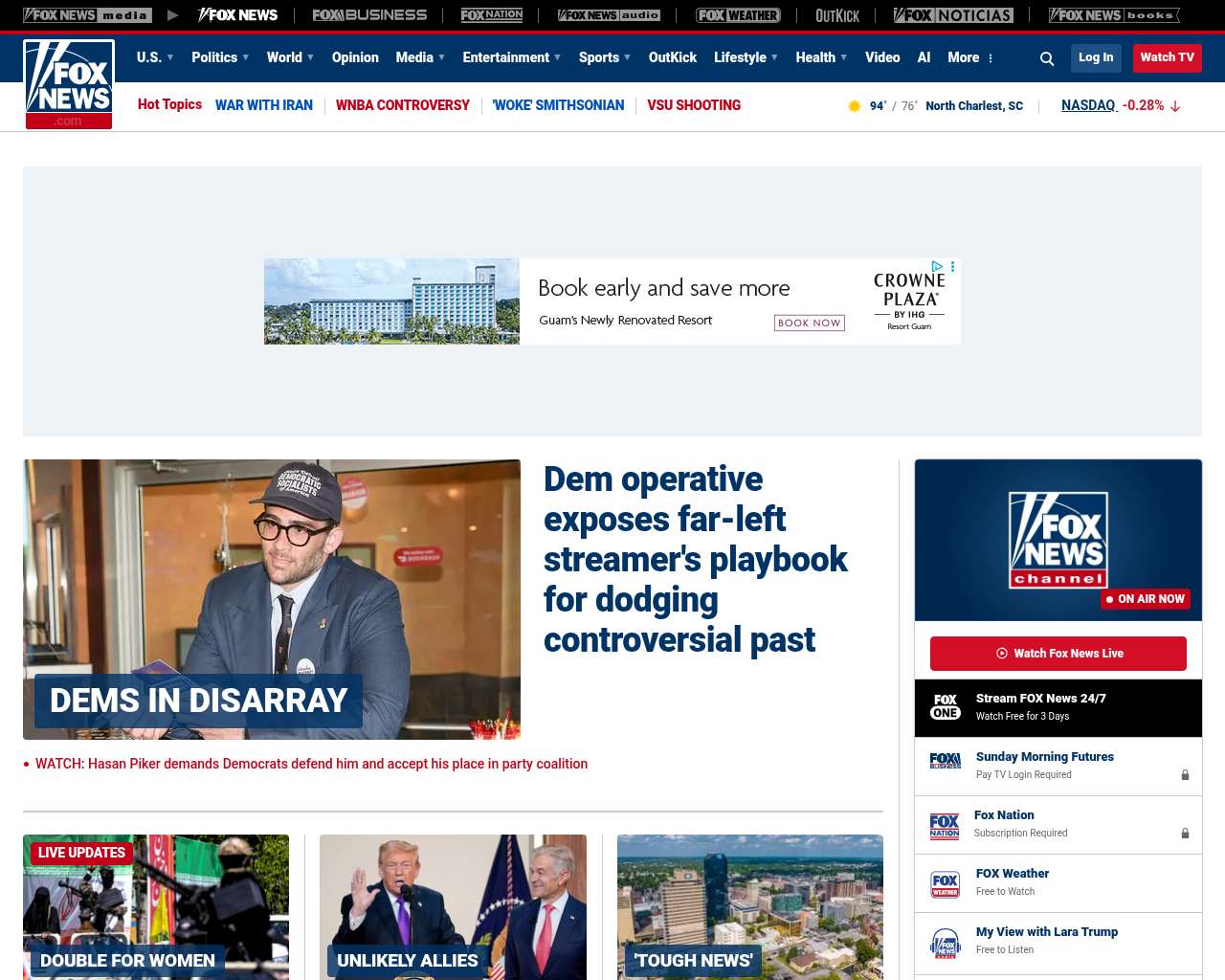Click the Fox Nation icon in sidebar

945,826
